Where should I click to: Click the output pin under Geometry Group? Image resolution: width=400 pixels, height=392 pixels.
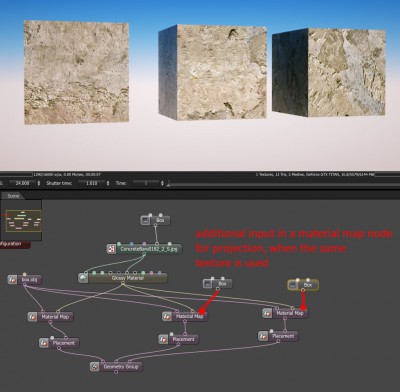pos(116,372)
